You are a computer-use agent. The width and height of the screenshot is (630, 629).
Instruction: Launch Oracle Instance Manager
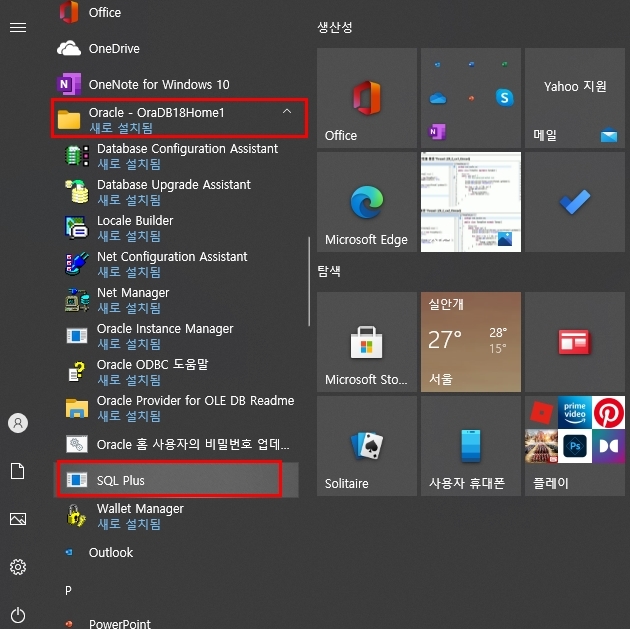click(x=176, y=336)
